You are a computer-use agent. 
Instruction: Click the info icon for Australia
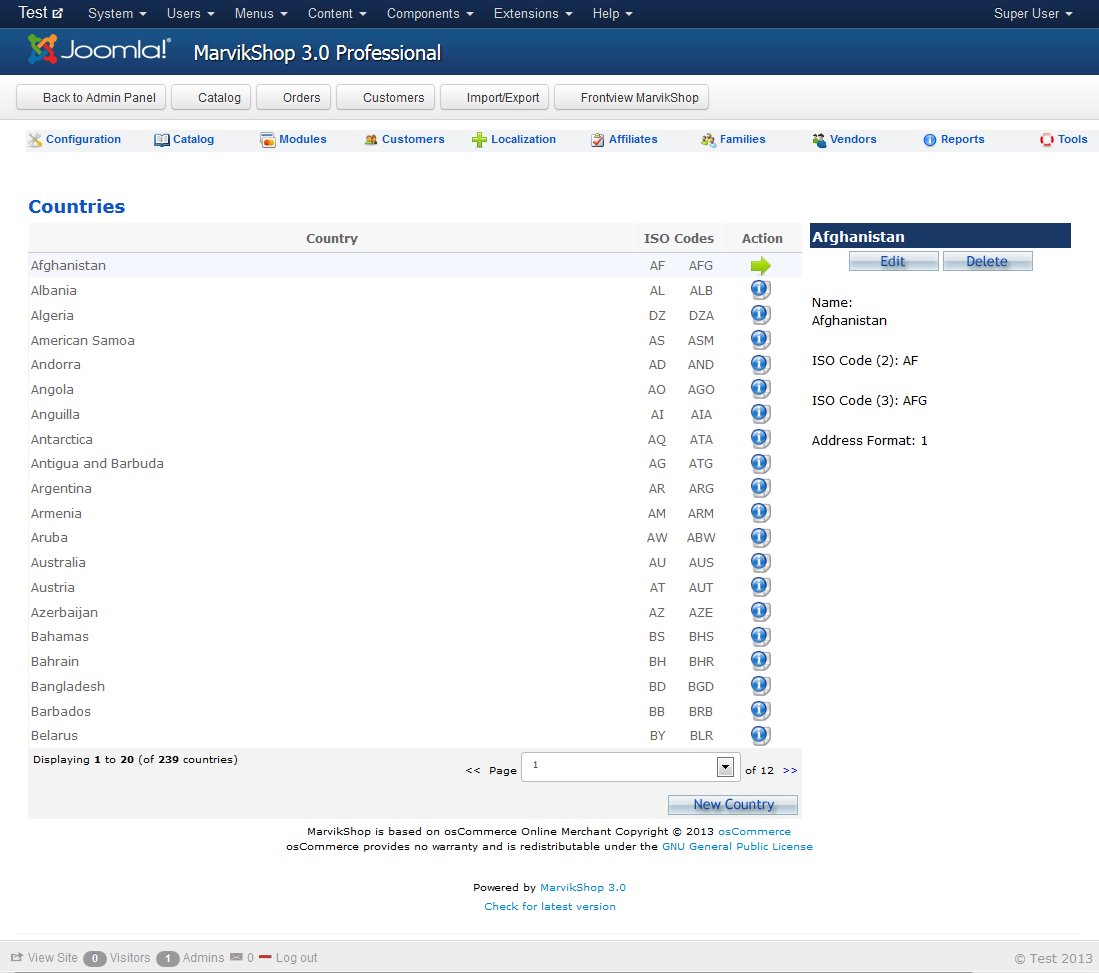point(760,562)
